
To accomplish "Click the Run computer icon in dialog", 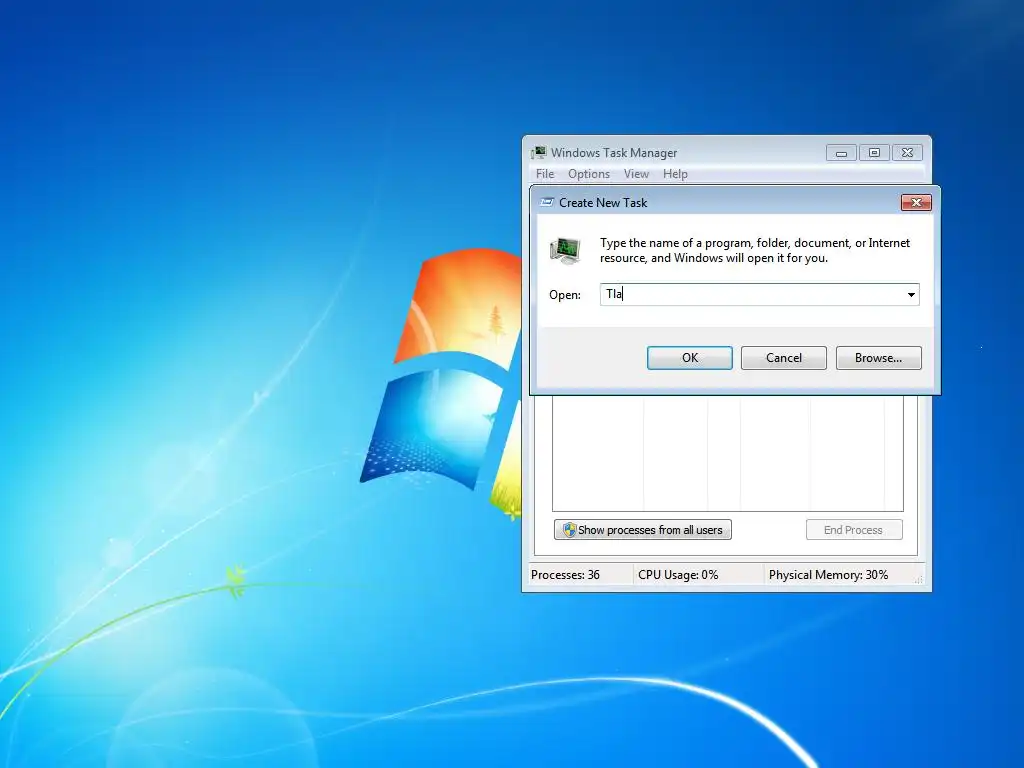I will 565,251.
